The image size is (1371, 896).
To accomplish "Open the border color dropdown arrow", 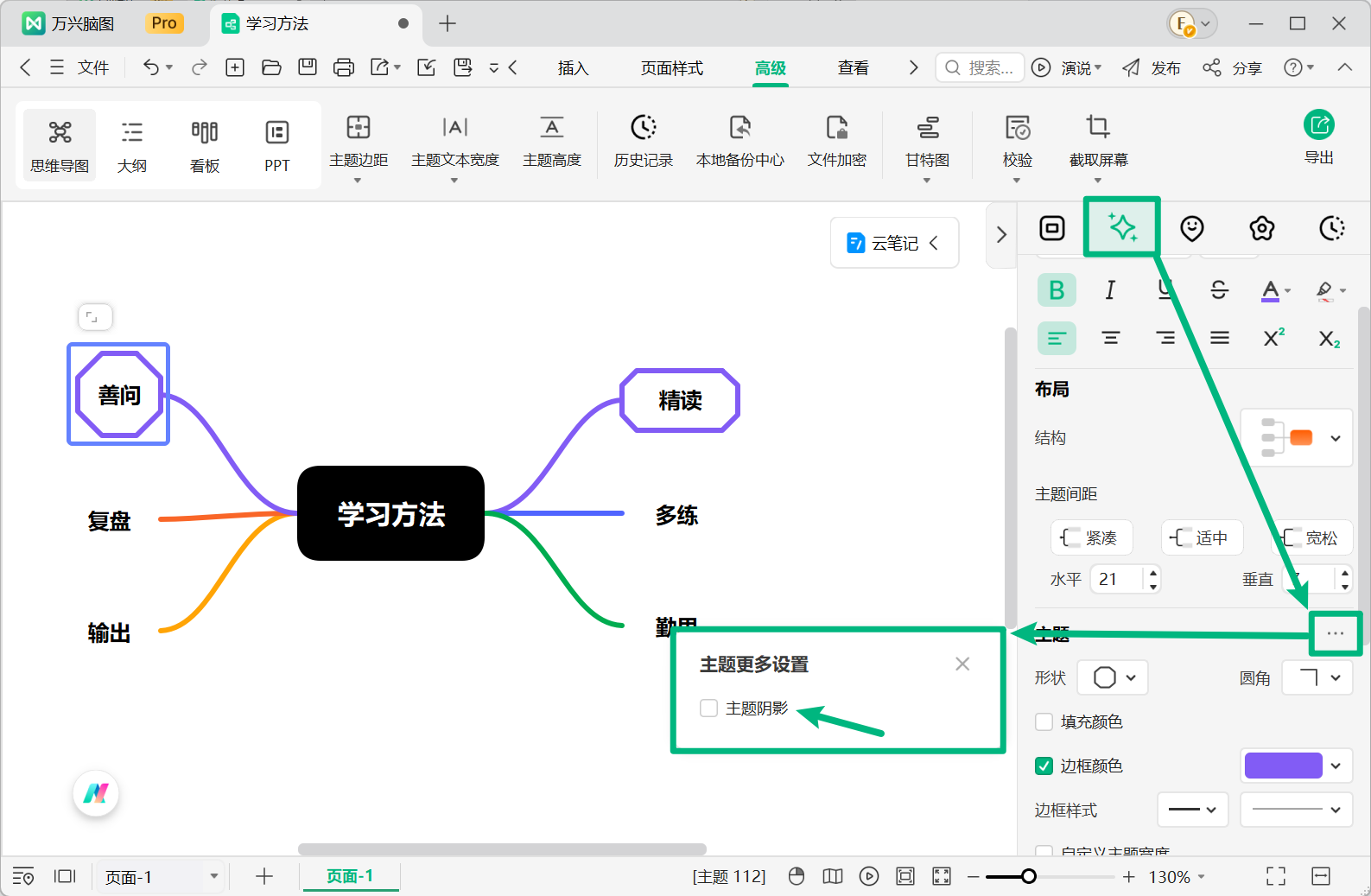I will point(1336,766).
